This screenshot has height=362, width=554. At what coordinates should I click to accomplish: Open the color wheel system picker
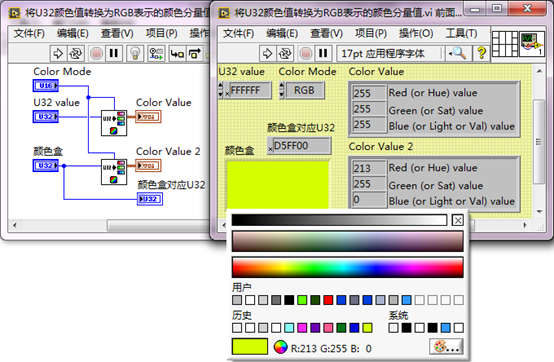[x=280, y=347]
